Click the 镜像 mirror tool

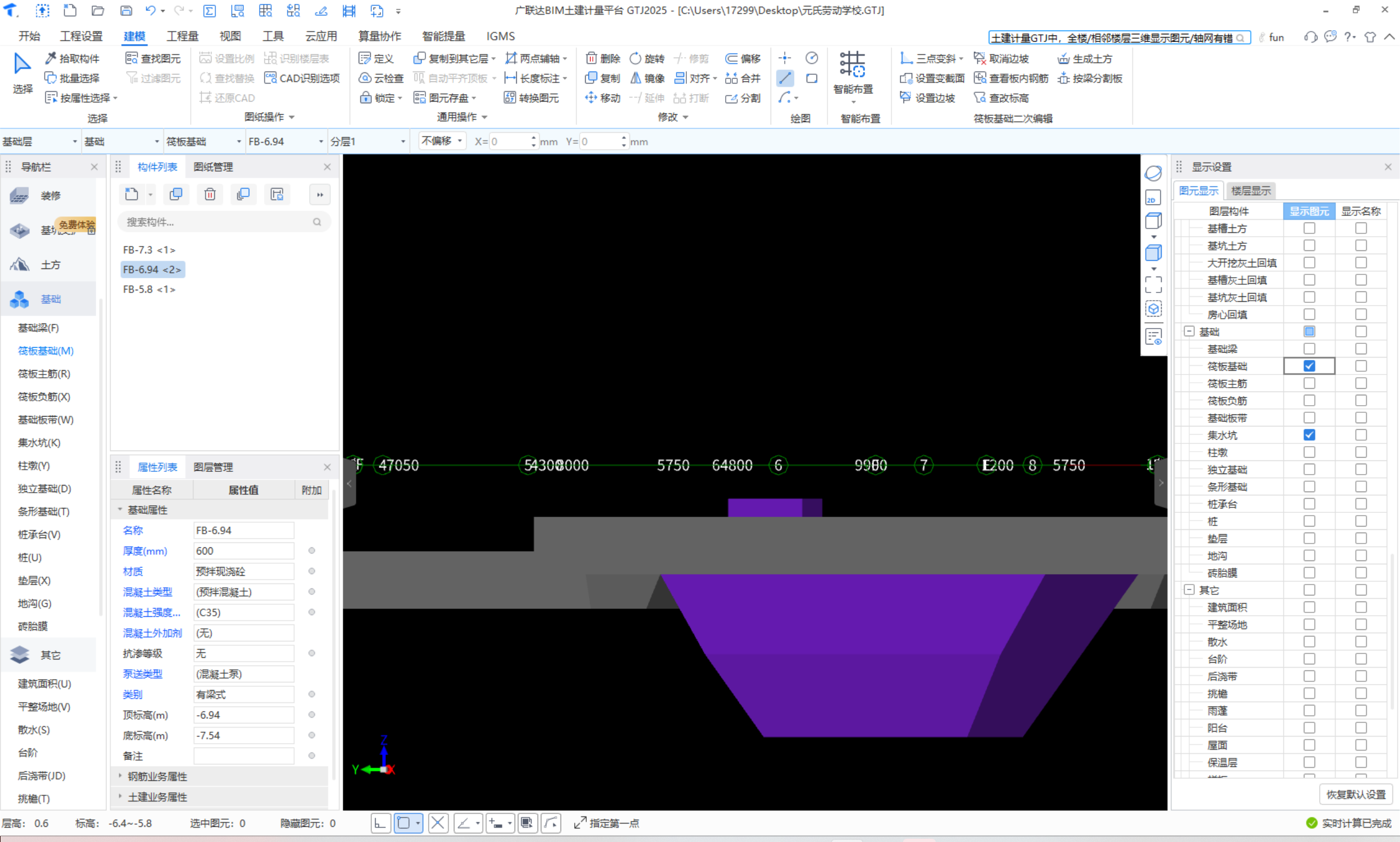coord(647,78)
